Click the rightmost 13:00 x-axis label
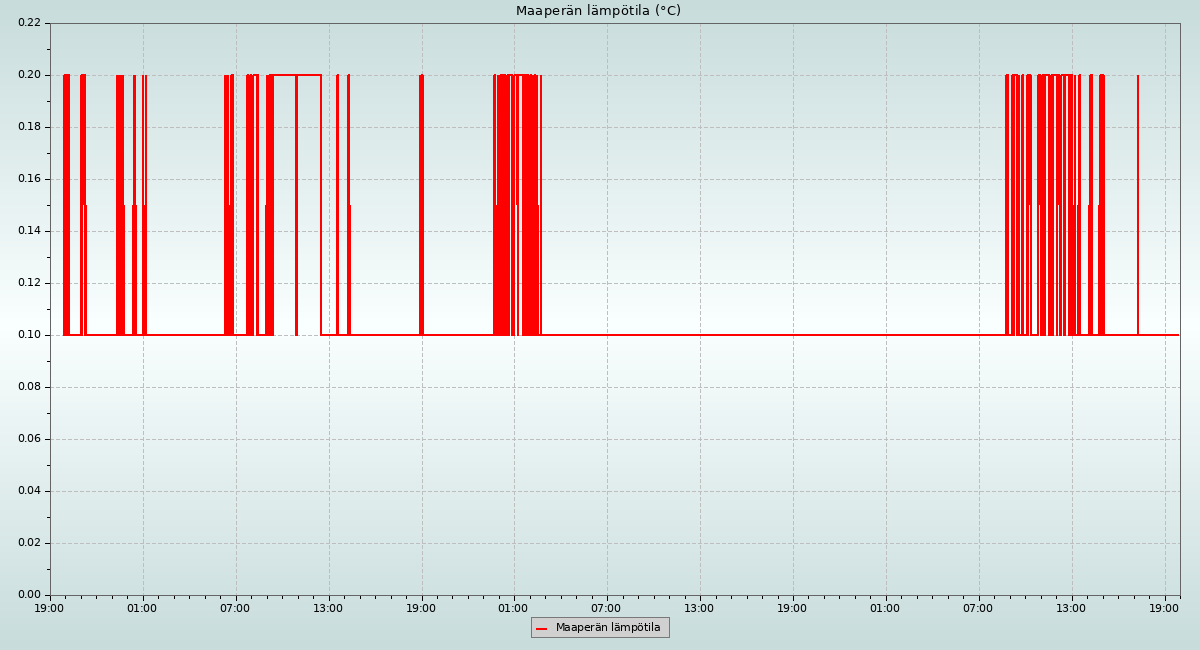 pos(1071,608)
